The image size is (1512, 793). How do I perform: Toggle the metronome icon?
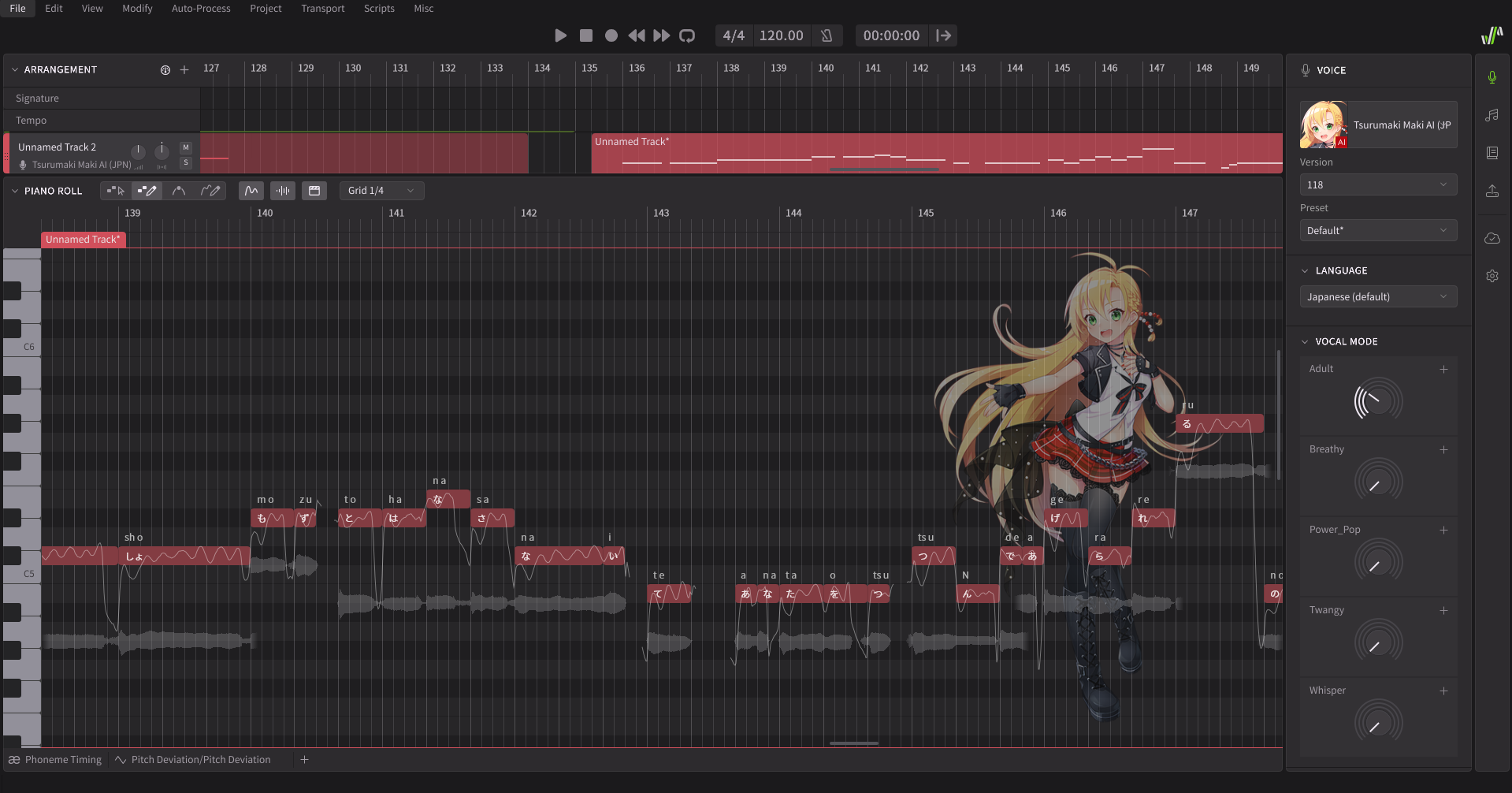(x=827, y=35)
